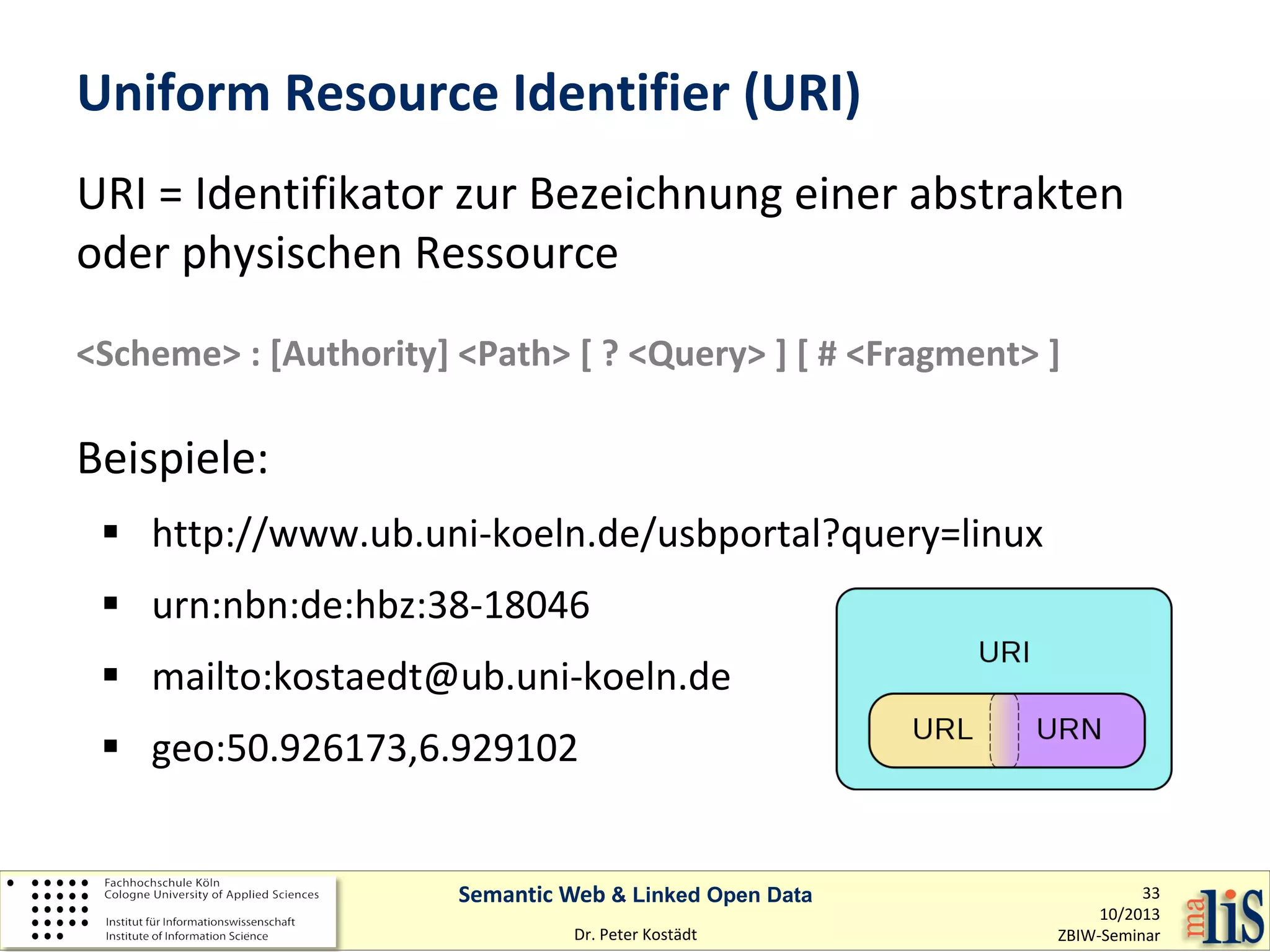Click the Institut für Informationswissenschaft text
This screenshot has width=1270, height=952.
pyautogui.click(x=200, y=922)
